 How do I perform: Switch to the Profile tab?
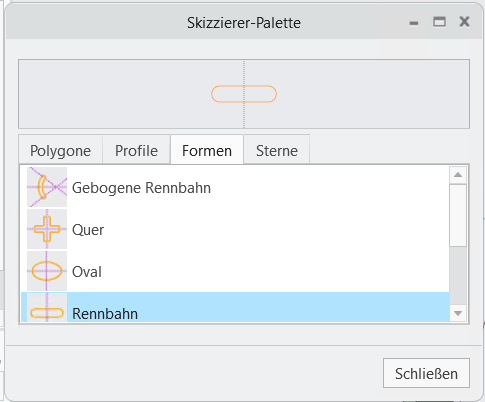[x=136, y=150]
